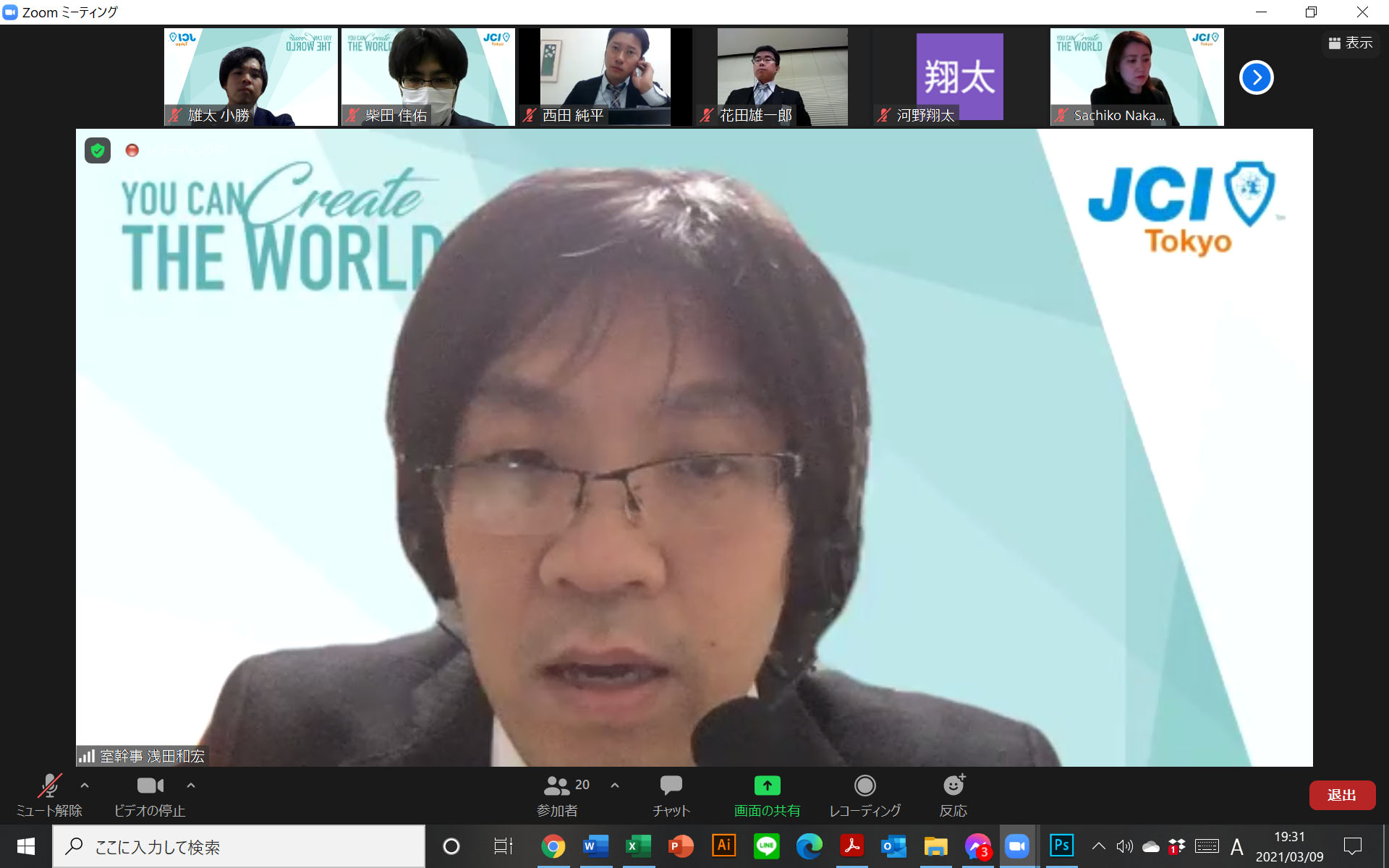The width and height of the screenshot is (1389, 868).
Task: Leave the meeting with 退出 button
Action: coord(1341,795)
